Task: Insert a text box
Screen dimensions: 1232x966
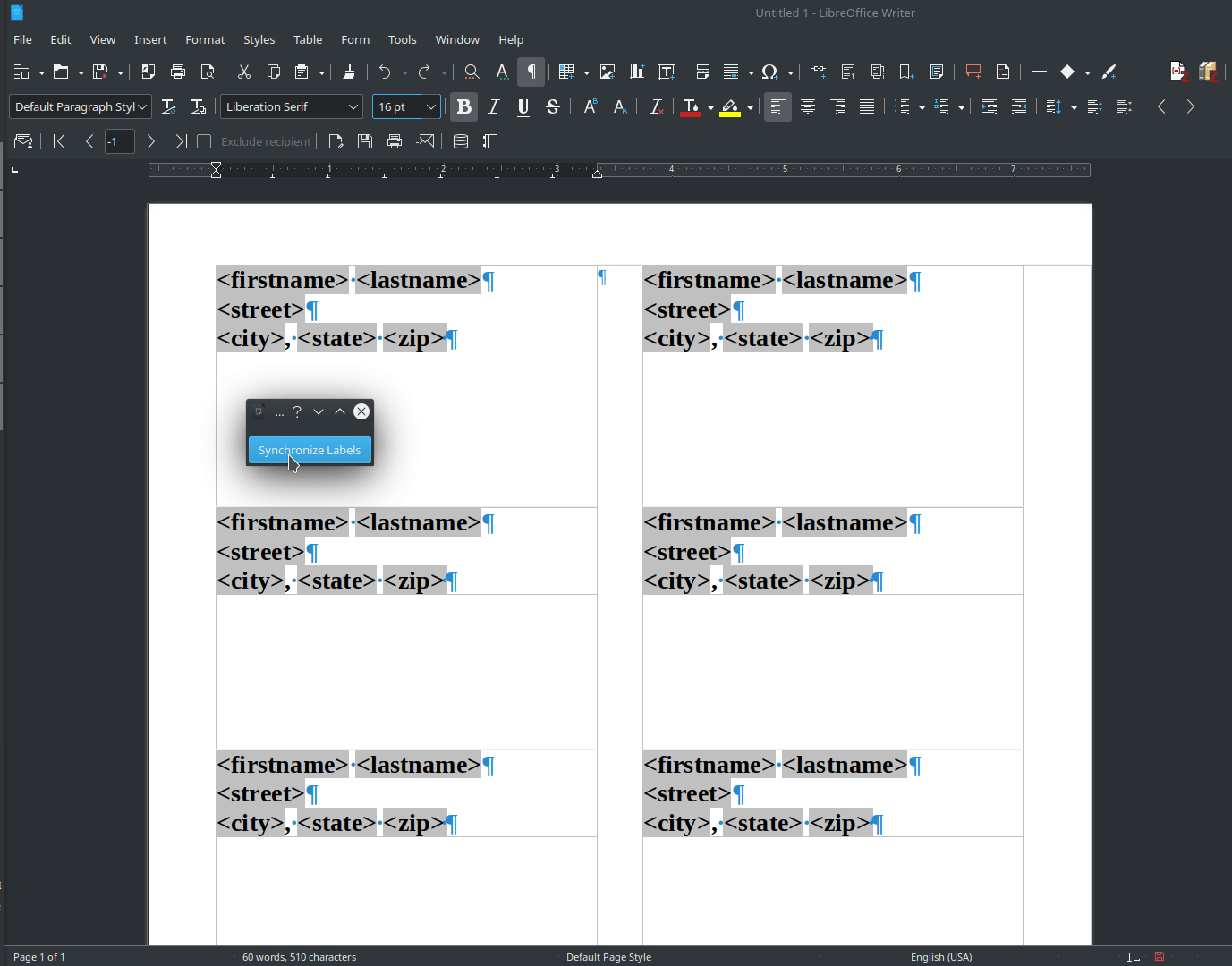Action: coord(667,72)
